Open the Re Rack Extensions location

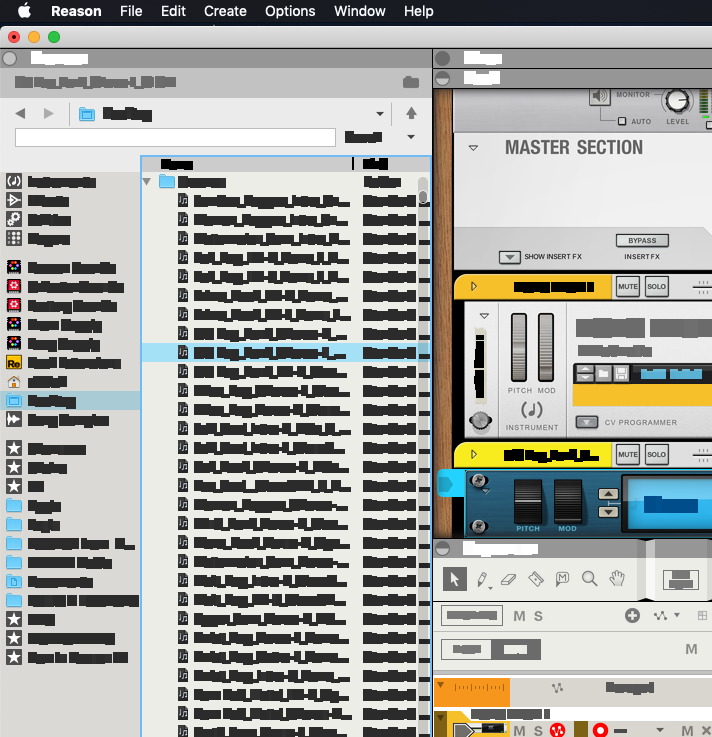point(14,363)
